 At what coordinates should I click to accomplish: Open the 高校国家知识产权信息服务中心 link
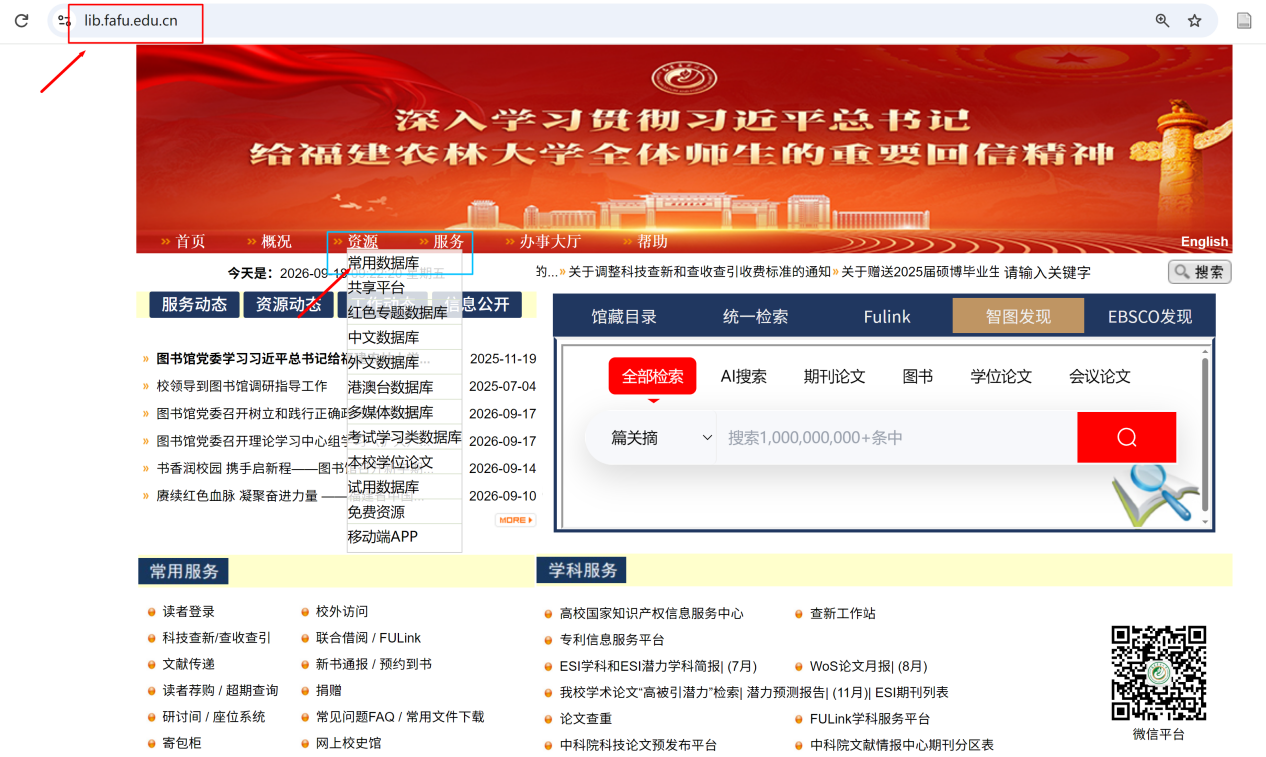[652, 613]
